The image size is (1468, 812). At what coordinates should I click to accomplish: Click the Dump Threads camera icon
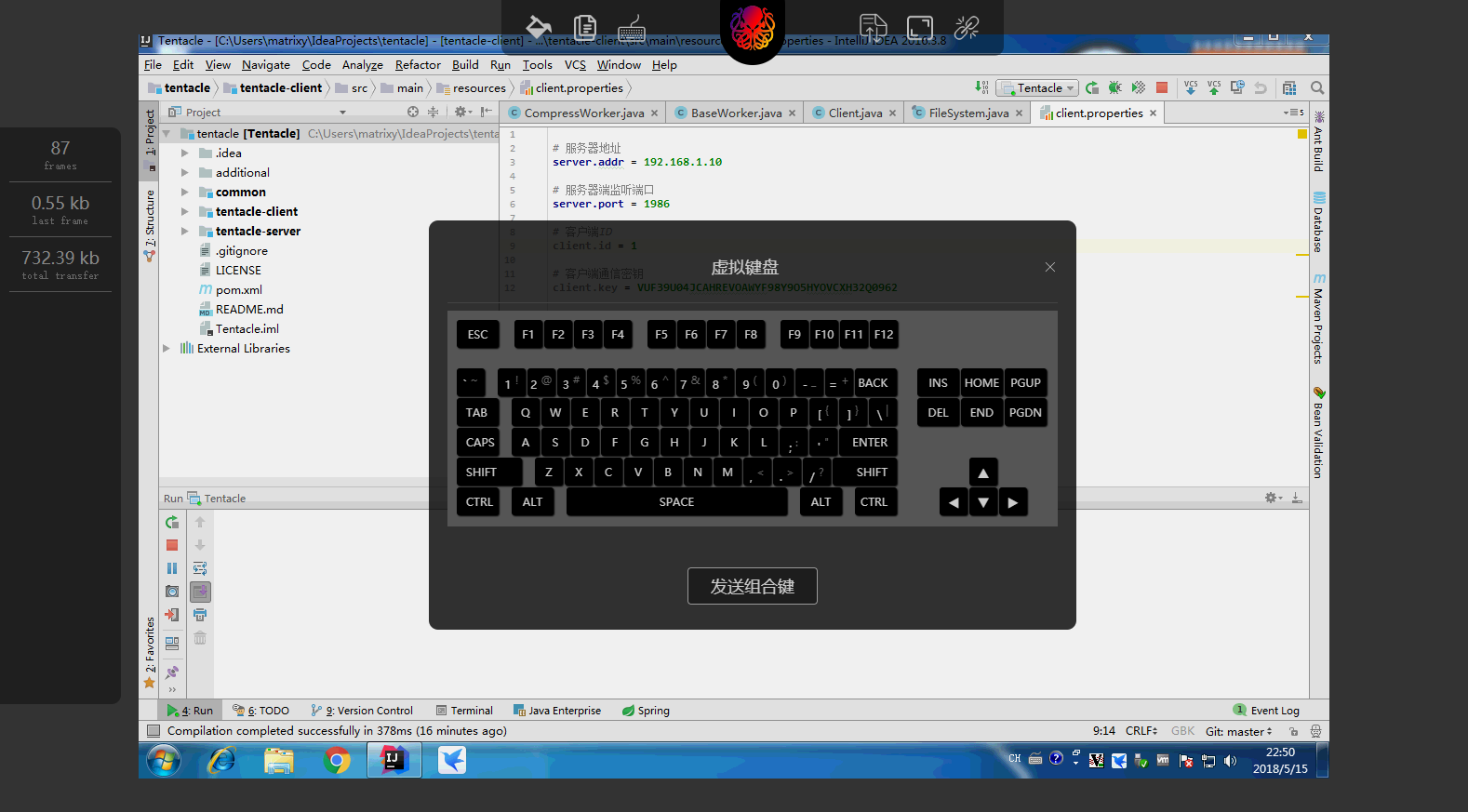[x=172, y=592]
